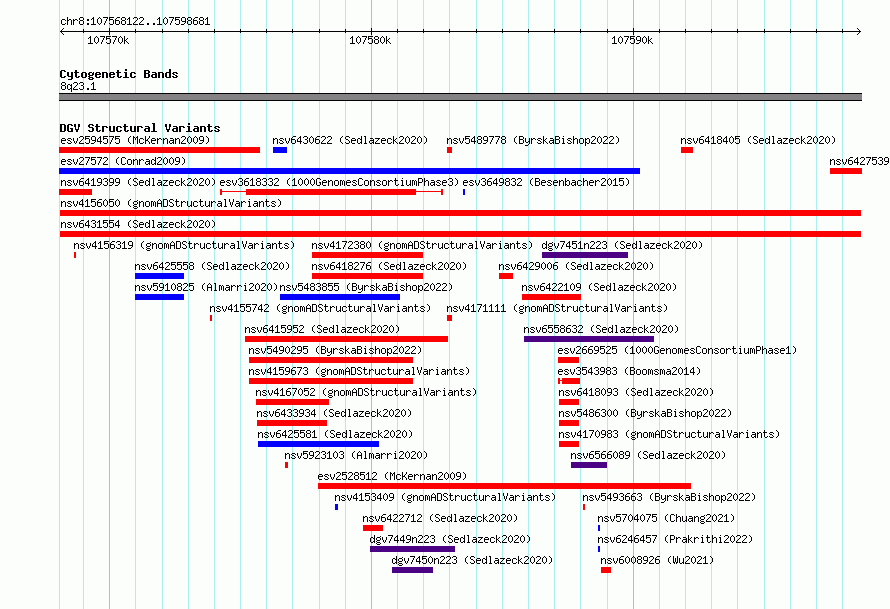Select nsv6566089 (Sedlazeck2020) label
Image resolution: width=890 pixels, height=609 pixels.
tap(648, 455)
